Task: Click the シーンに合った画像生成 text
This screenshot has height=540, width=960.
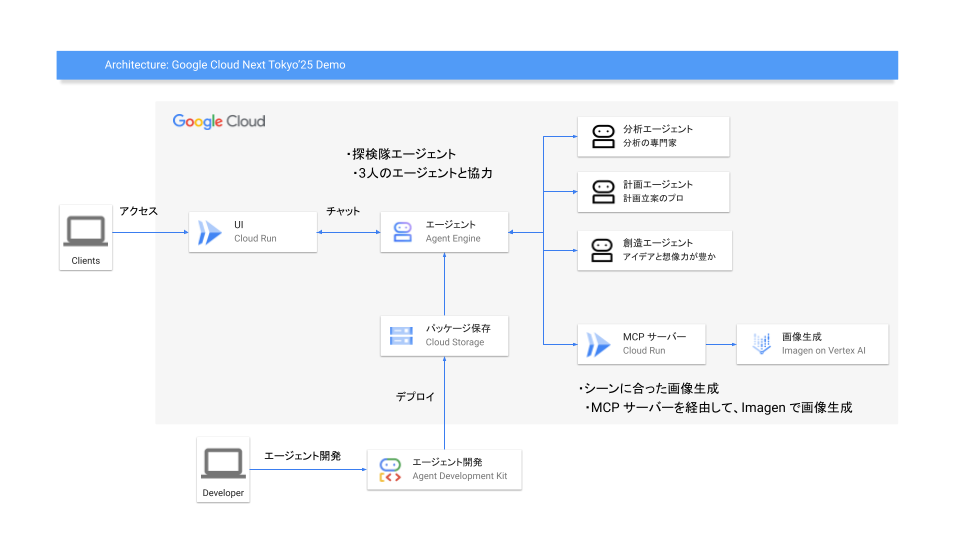Action: pyautogui.click(x=648, y=389)
